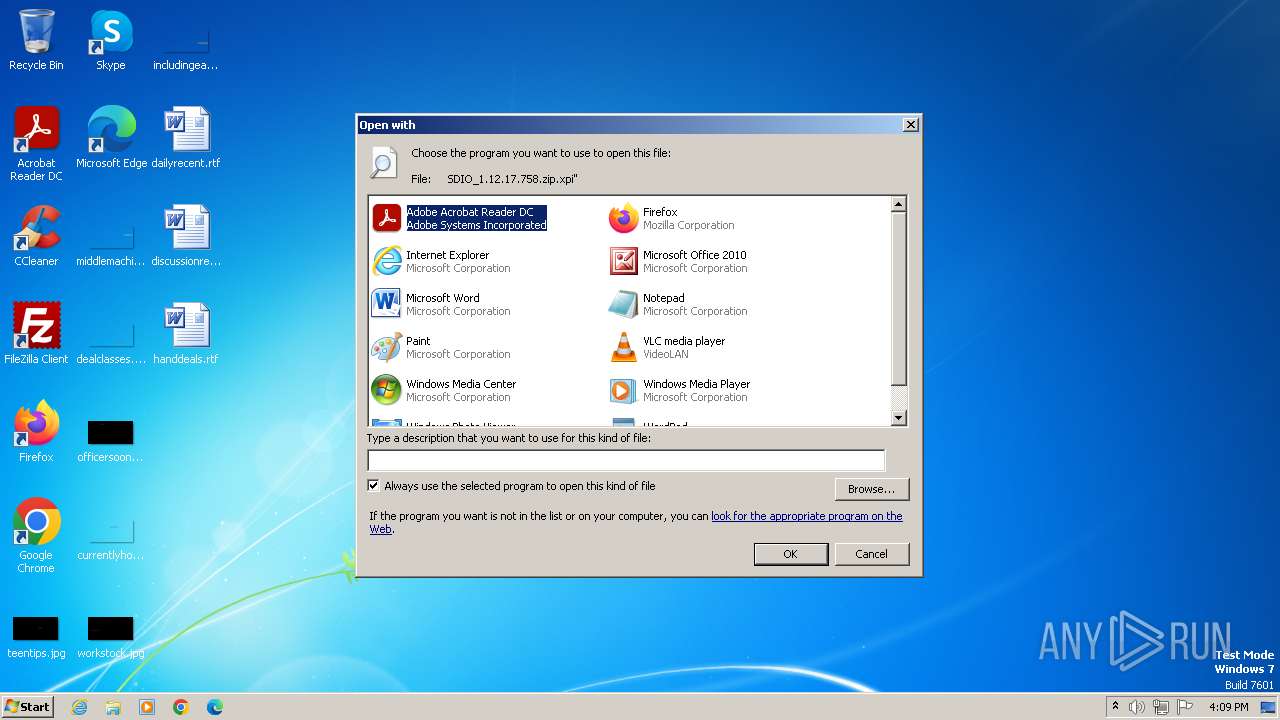Image resolution: width=1280 pixels, height=720 pixels.
Task: Click the Browse... button
Action: point(871,489)
